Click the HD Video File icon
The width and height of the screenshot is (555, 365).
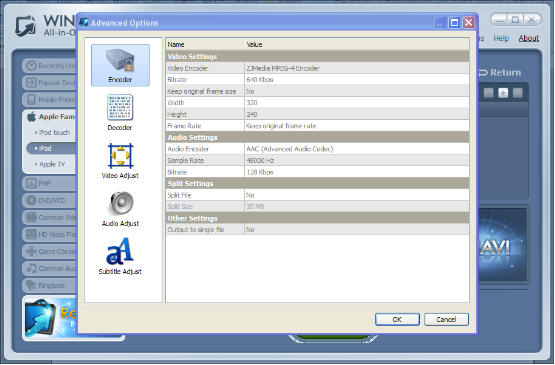coord(32,234)
